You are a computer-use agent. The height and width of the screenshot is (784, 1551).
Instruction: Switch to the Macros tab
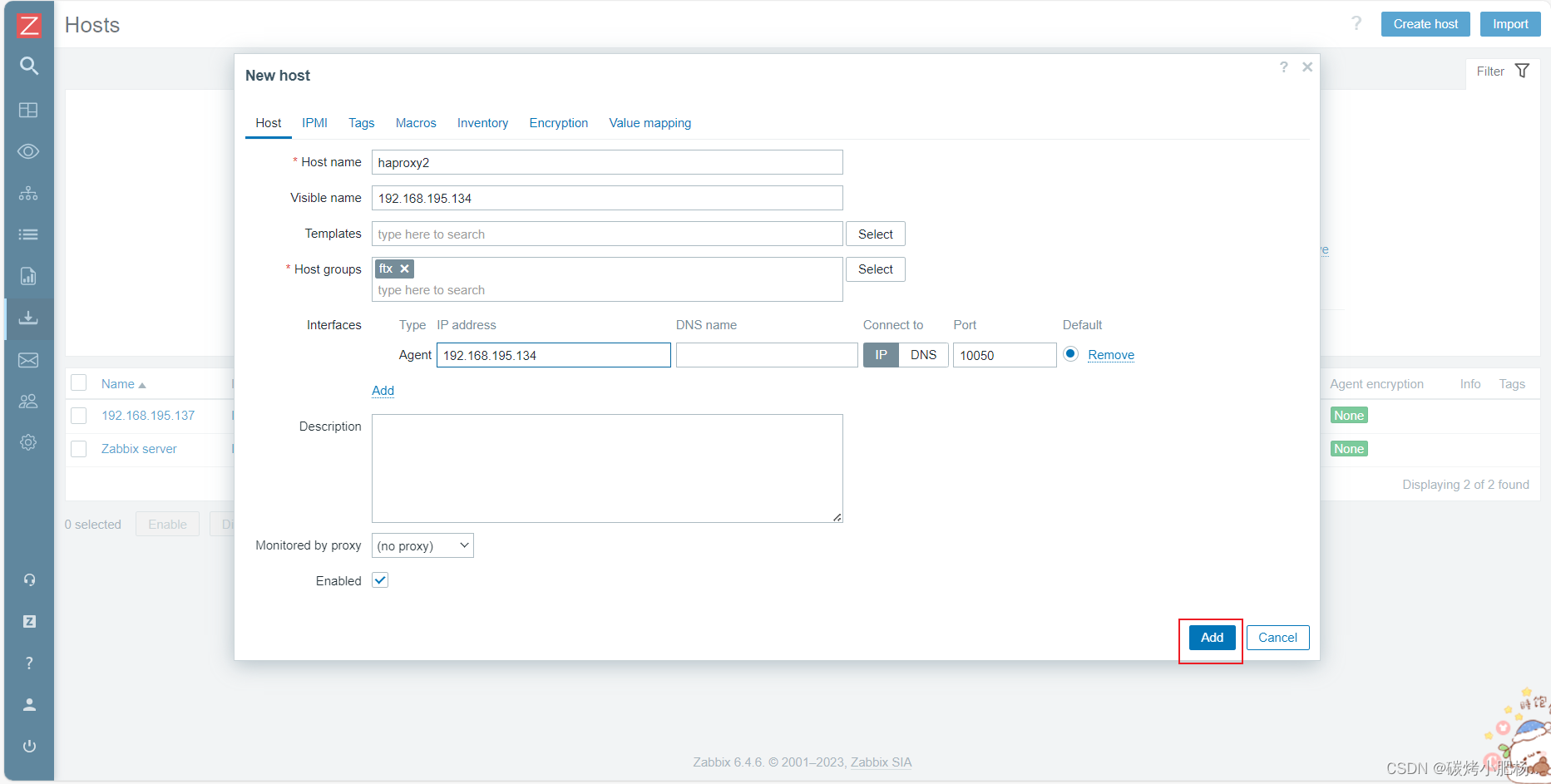tap(416, 123)
